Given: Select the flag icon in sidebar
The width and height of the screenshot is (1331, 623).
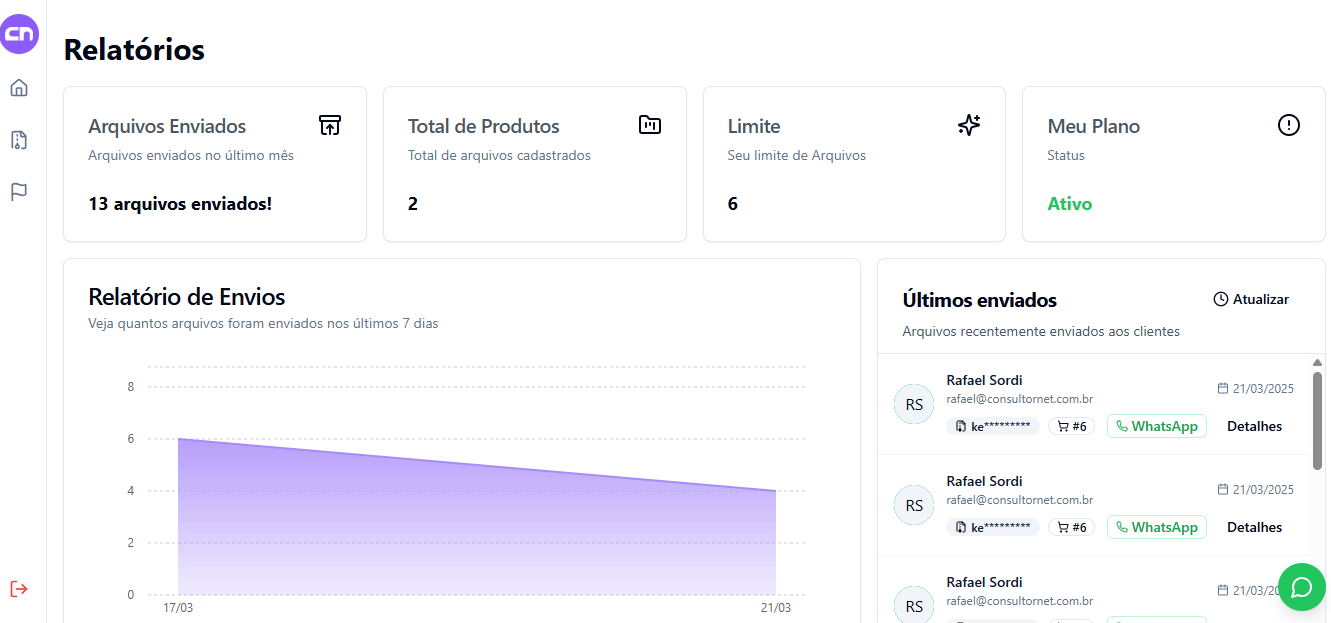Looking at the screenshot, I should 19,192.
